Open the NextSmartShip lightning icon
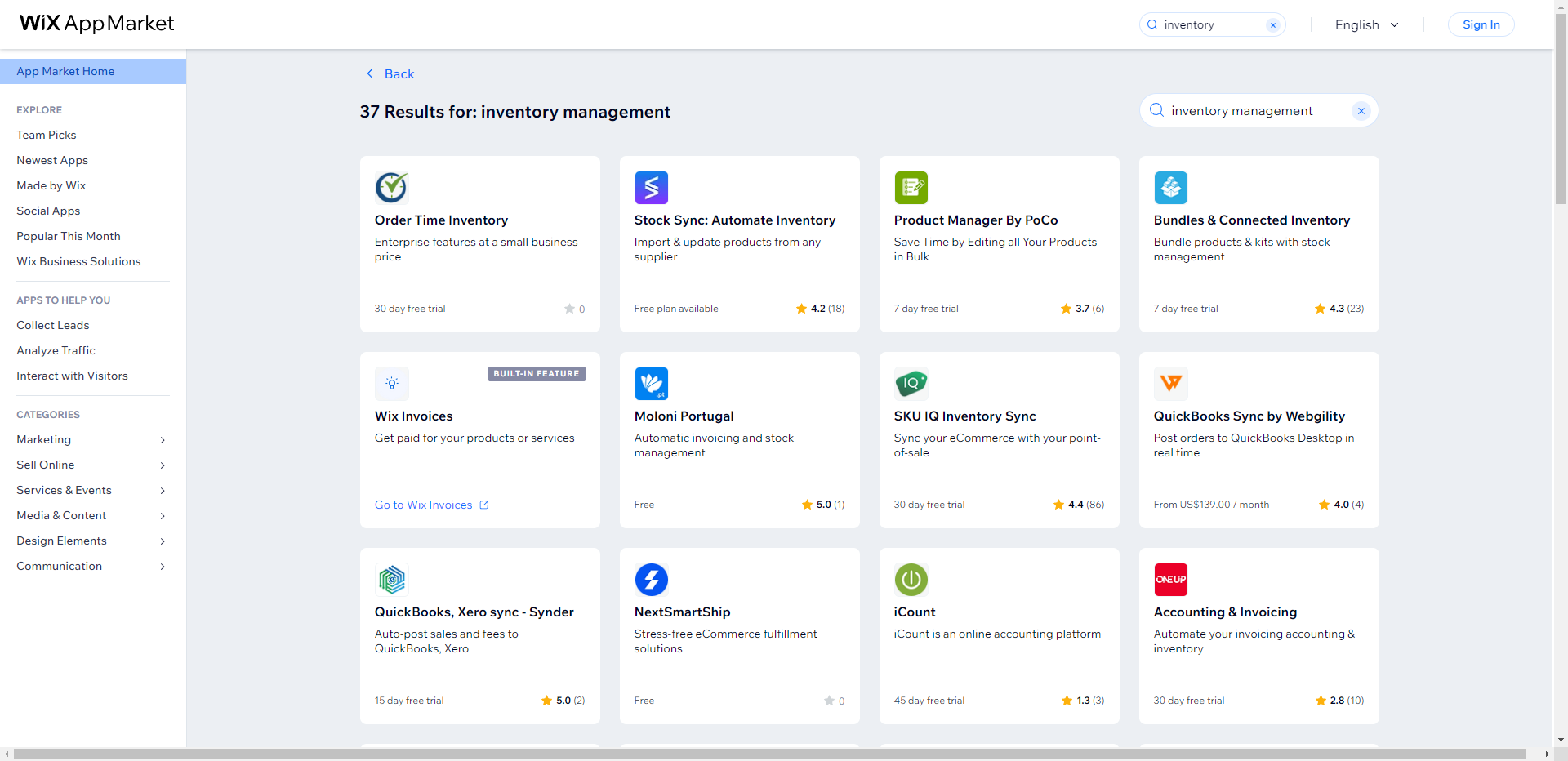This screenshot has height=761, width=1568. (x=651, y=580)
